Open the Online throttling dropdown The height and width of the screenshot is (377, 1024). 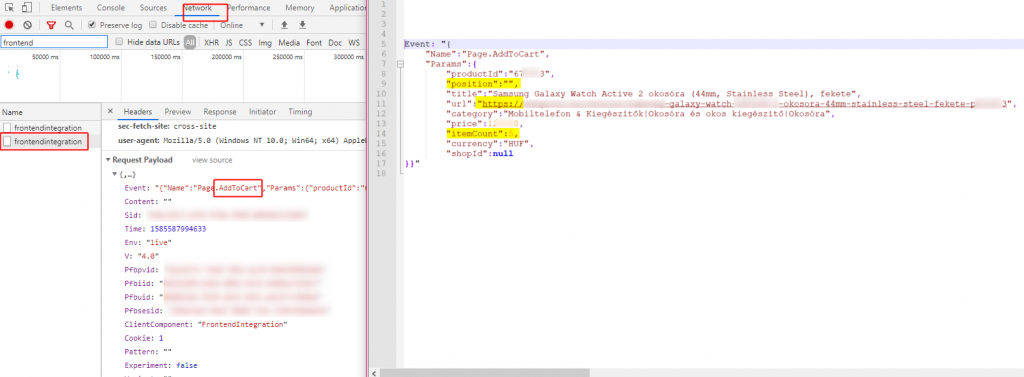point(242,25)
